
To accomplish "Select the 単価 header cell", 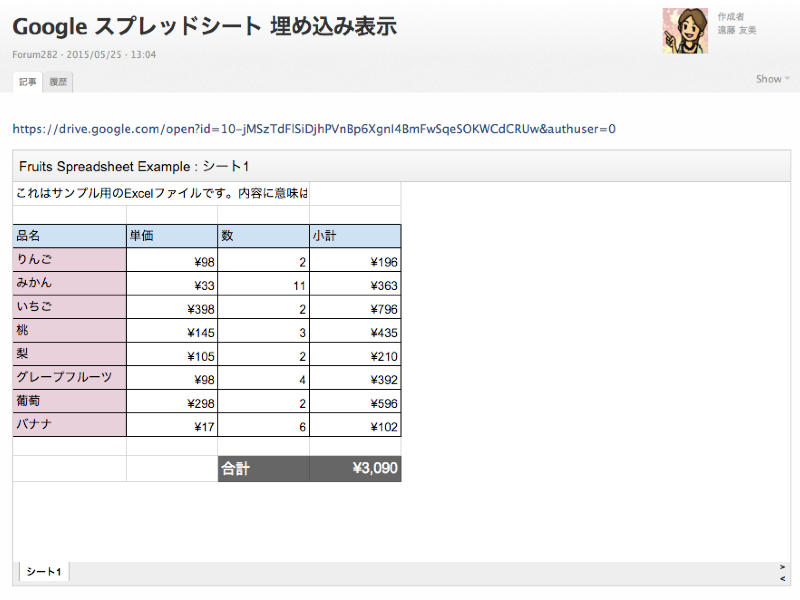I will [x=172, y=236].
